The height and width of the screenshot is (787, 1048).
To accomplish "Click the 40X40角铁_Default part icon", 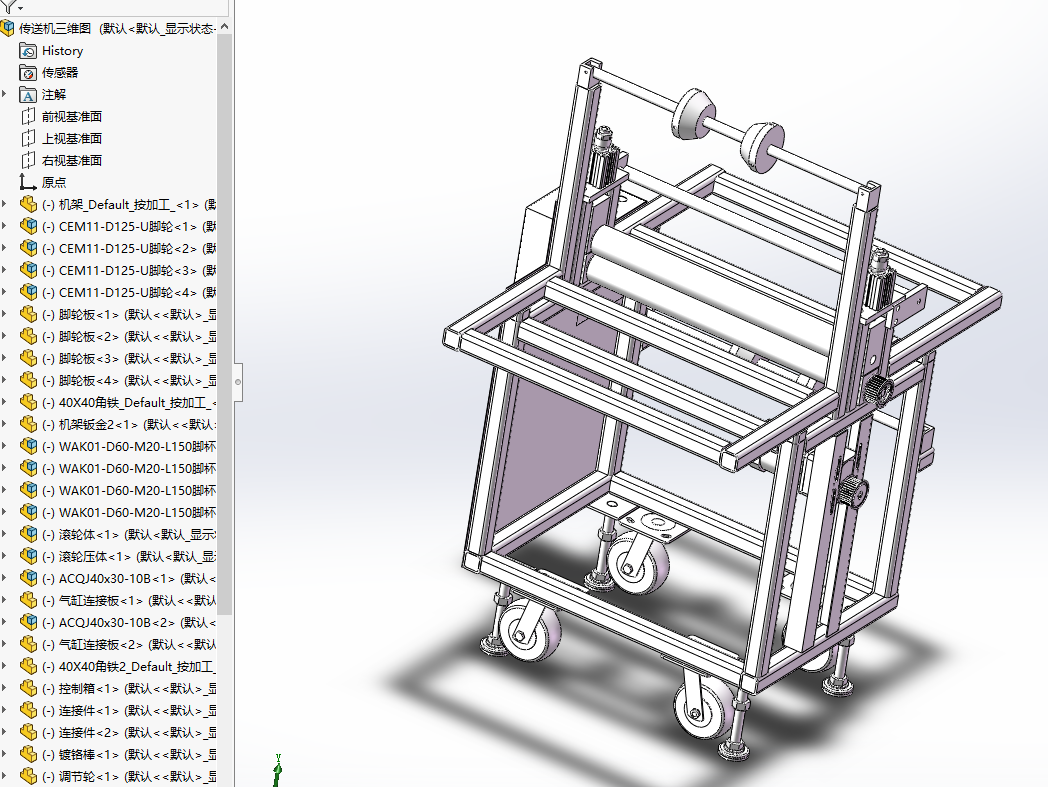I will (28, 403).
